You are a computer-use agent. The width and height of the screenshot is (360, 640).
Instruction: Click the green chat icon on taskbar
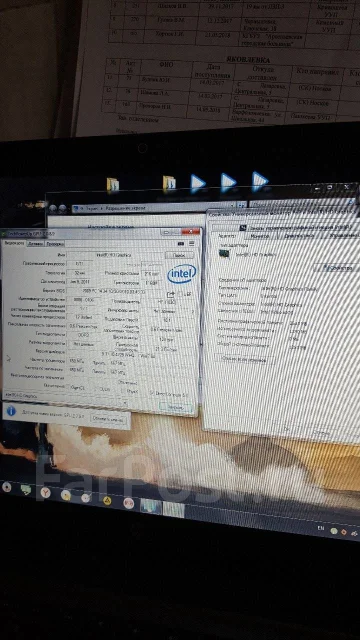(26, 490)
